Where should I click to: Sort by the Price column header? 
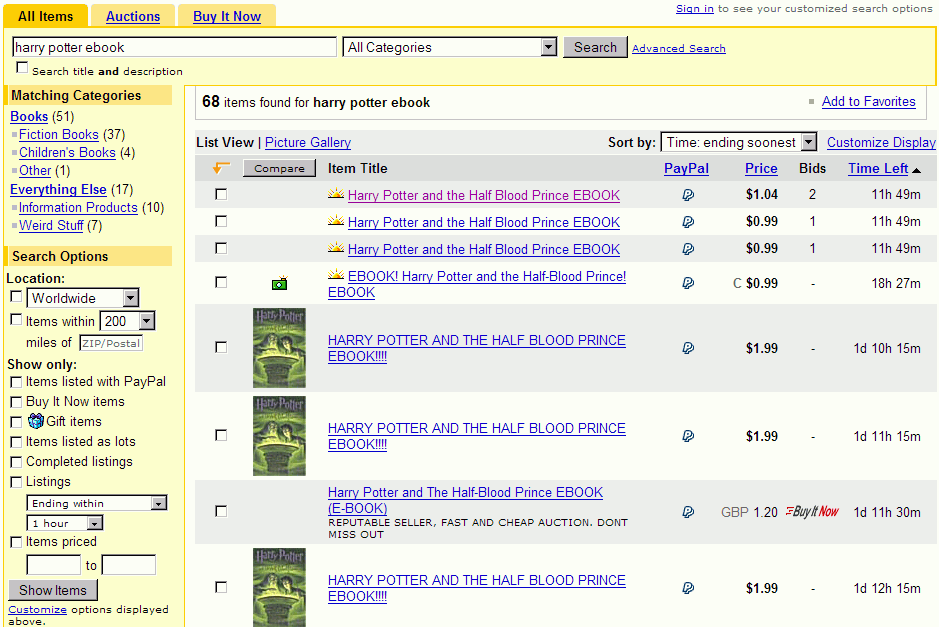tap(761, 168)
